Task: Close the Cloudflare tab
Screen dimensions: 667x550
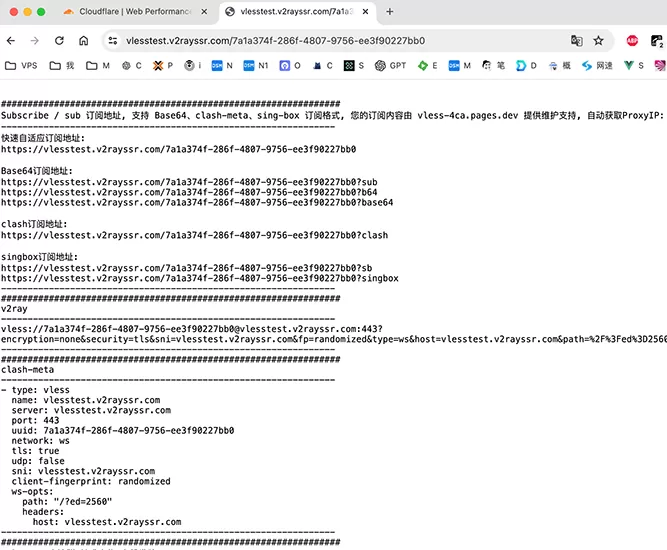Action: click(x=204, y=11)
